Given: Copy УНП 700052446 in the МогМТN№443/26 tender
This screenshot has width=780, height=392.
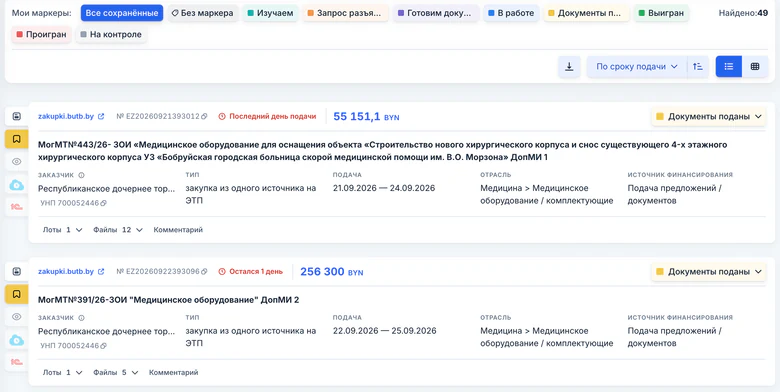Looking at the screenshot, I should coord(103,203).
